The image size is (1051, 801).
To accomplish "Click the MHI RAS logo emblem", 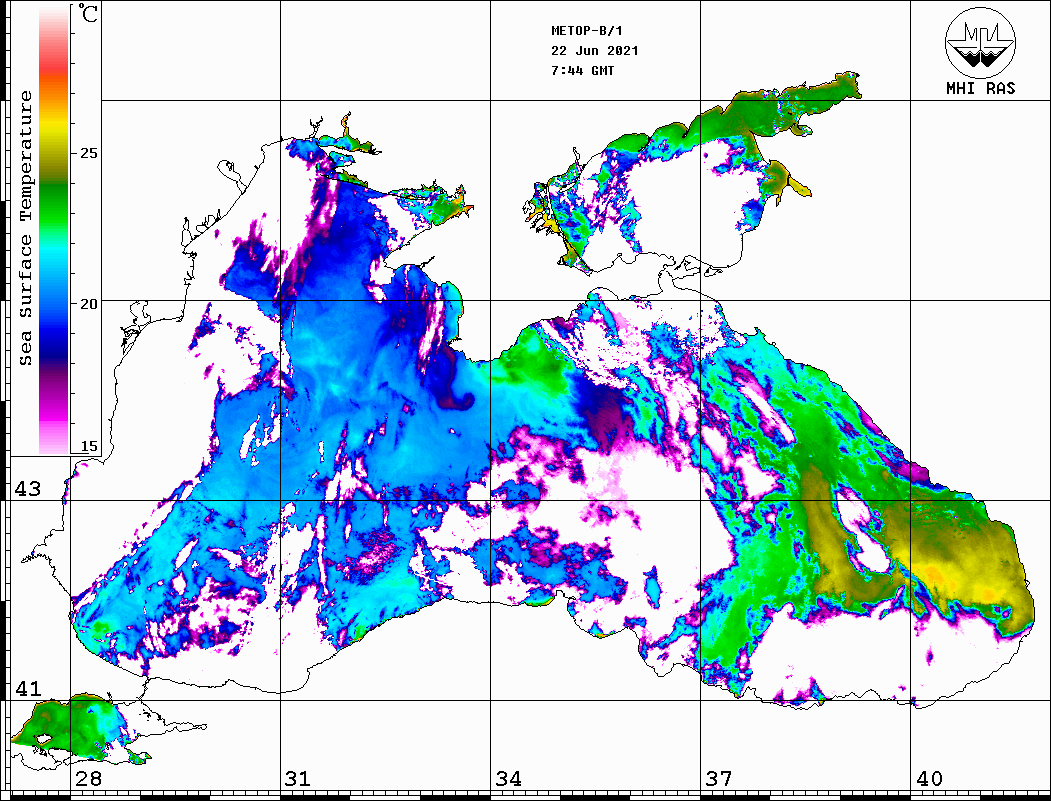I will pyautogui.click(x=980, y=42).
